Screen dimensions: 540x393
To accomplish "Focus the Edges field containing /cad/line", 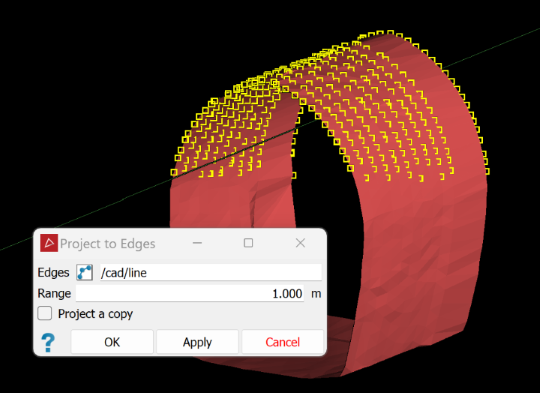I will [211, 272].
